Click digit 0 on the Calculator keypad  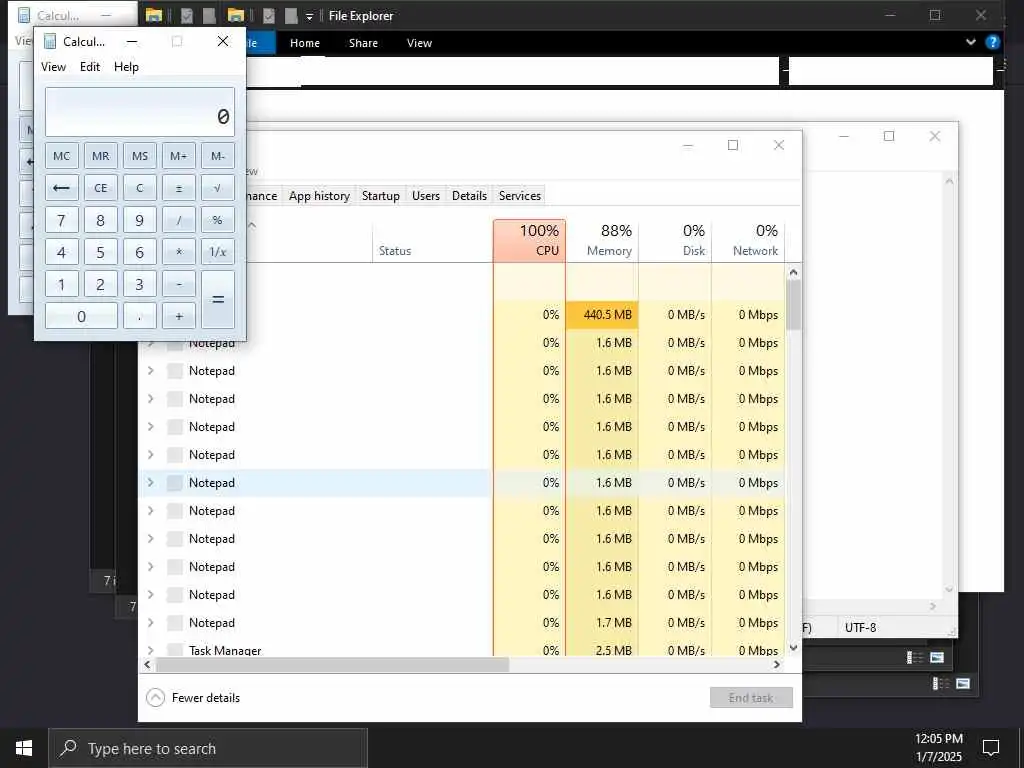pos(81,316)
